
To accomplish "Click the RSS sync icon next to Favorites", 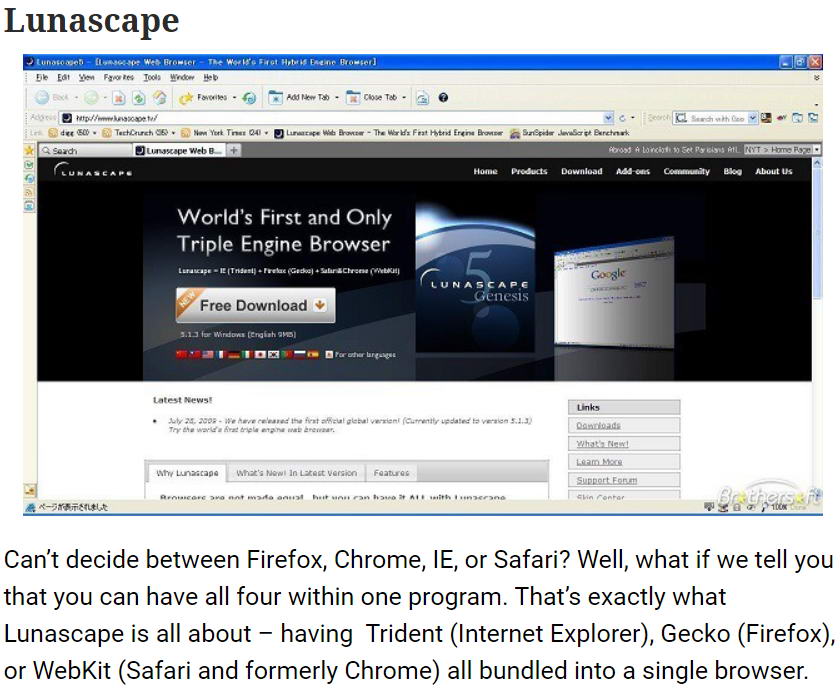I will click(248, 97).
